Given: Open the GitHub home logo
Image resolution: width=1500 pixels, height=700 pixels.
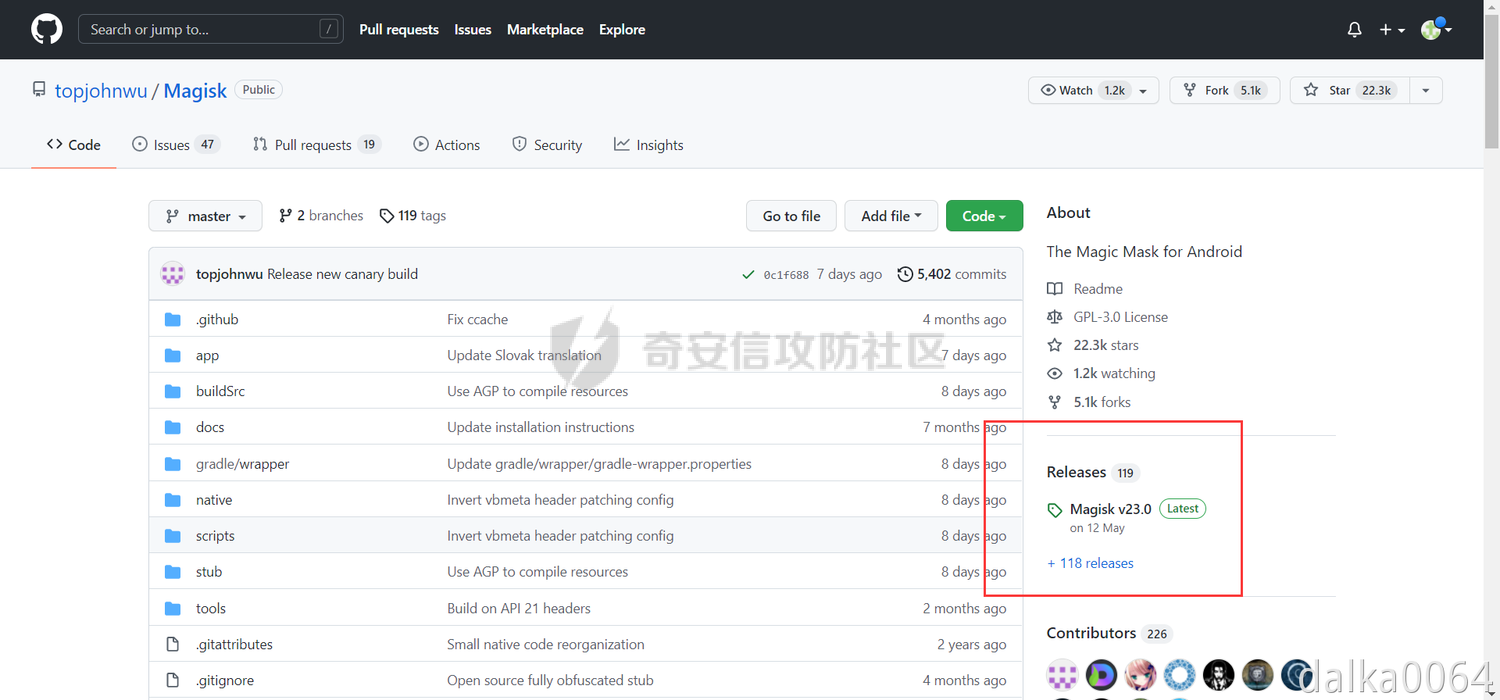Looking at the screenshot, I should coord(47,29).
